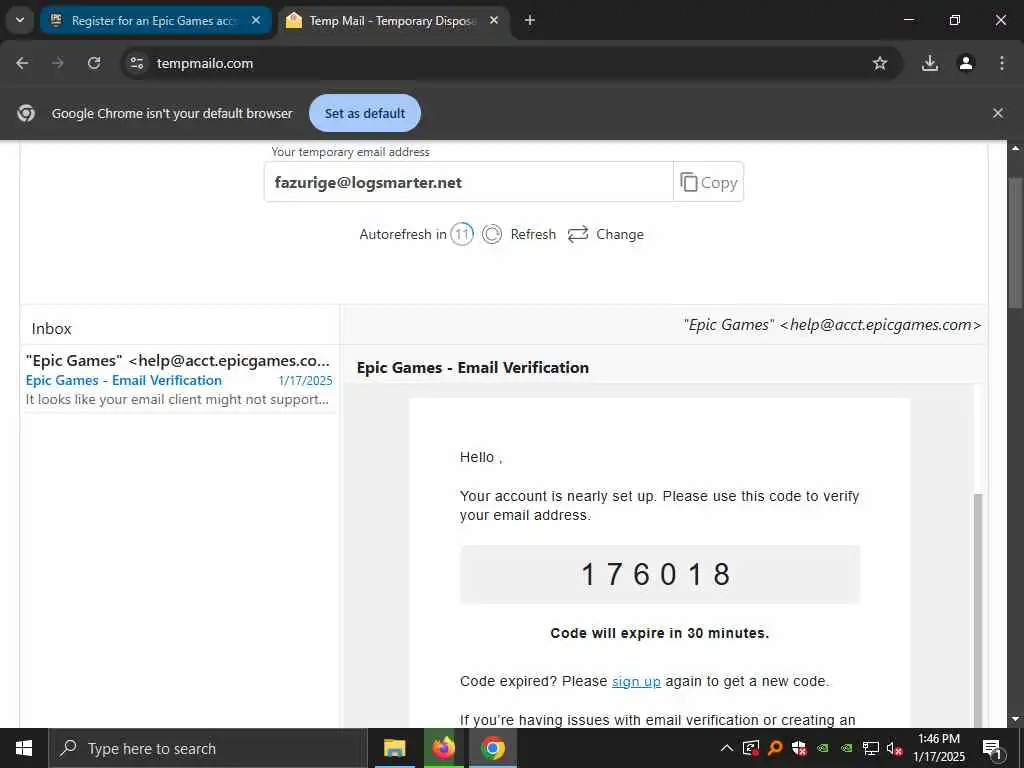Bookmark this page with the star icon
1024x768 pixels.
[x=880, y=63]
